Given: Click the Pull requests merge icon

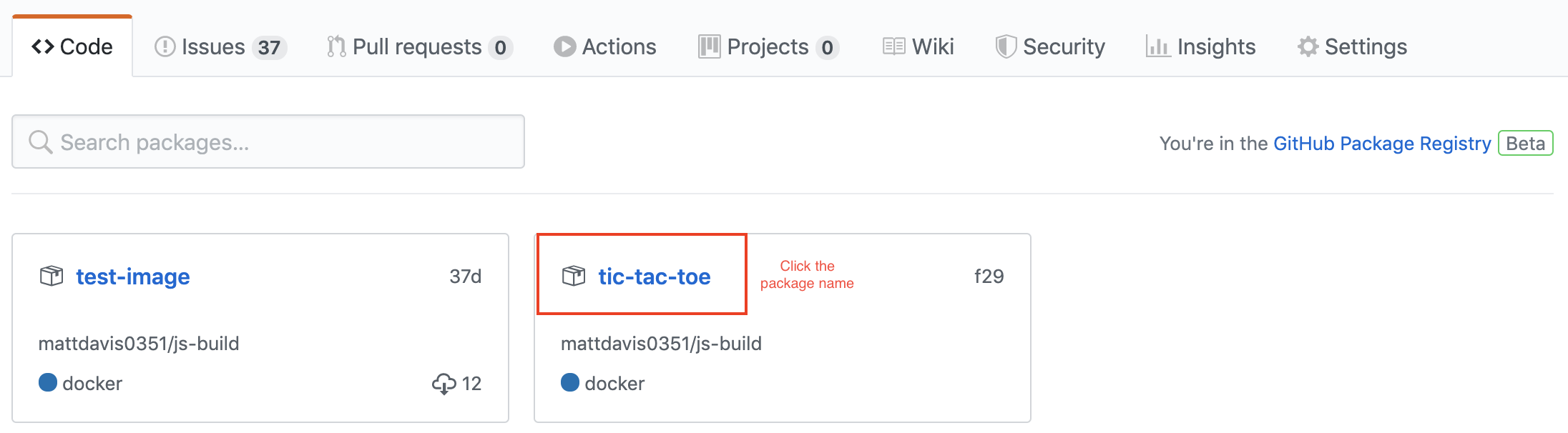Looking at the screenshot, I should pyautogui.click(x=335, y=47).
